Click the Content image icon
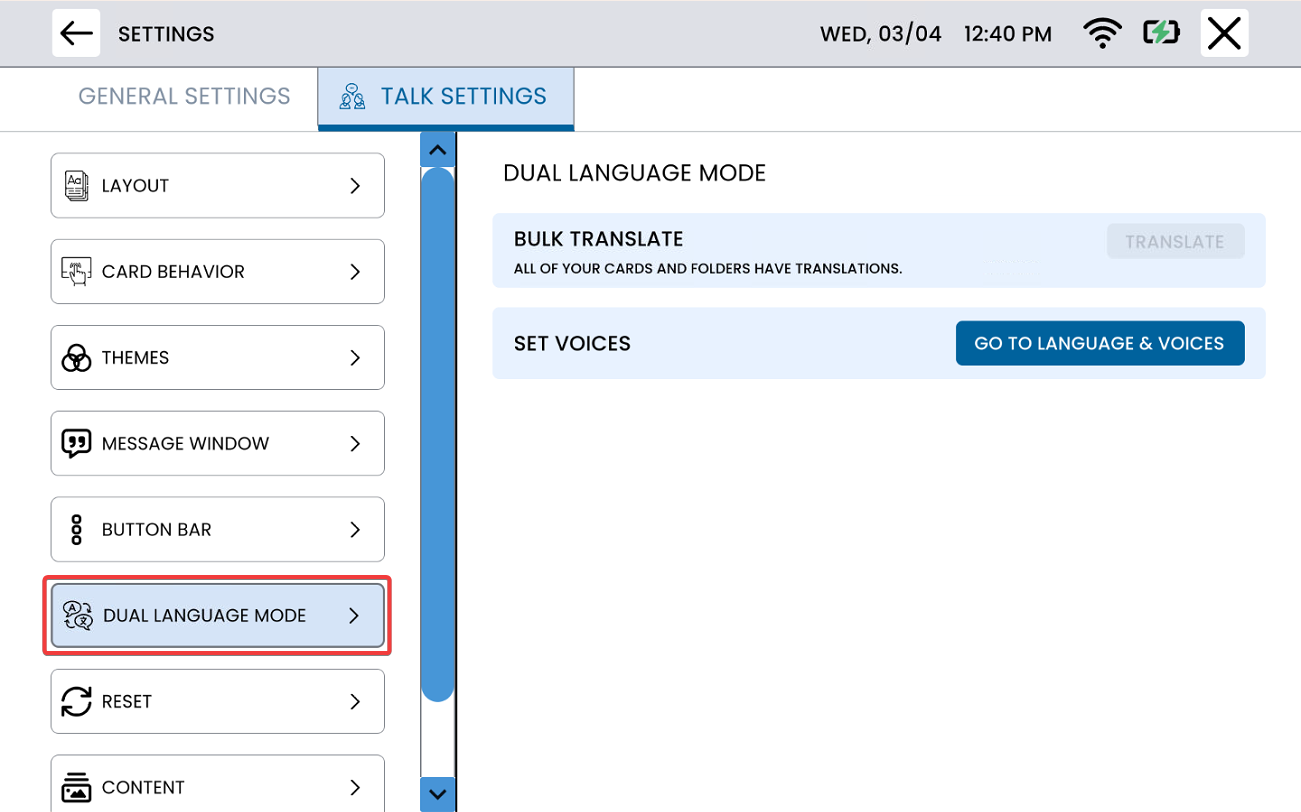Screen dimensions: 1301x812 76,788
